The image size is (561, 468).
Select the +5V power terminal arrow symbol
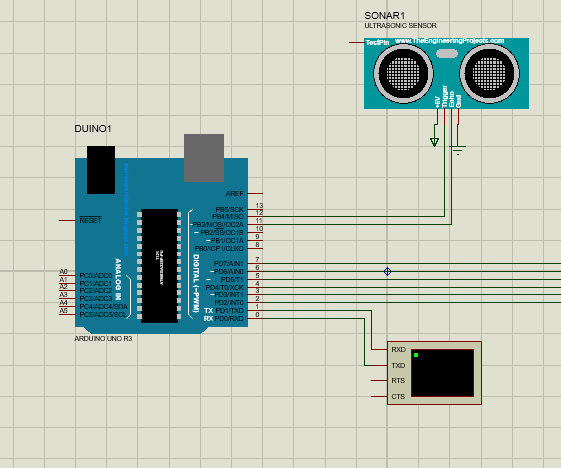pos(434,142)
